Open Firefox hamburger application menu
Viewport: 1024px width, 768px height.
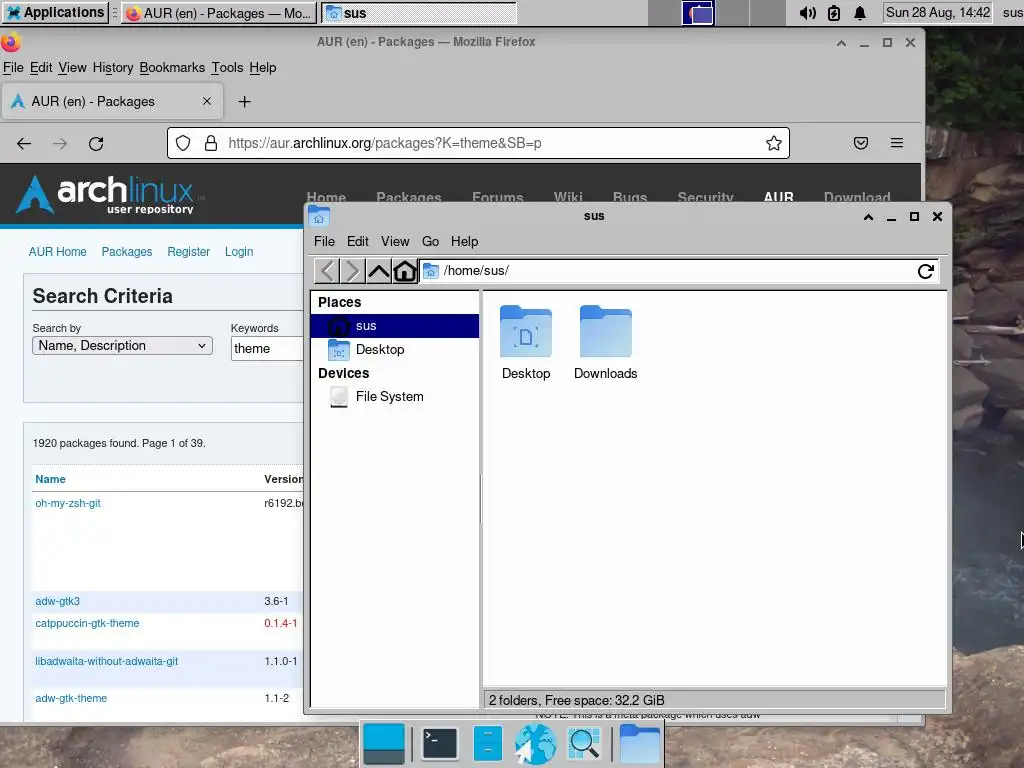click(x=897, y=143)
